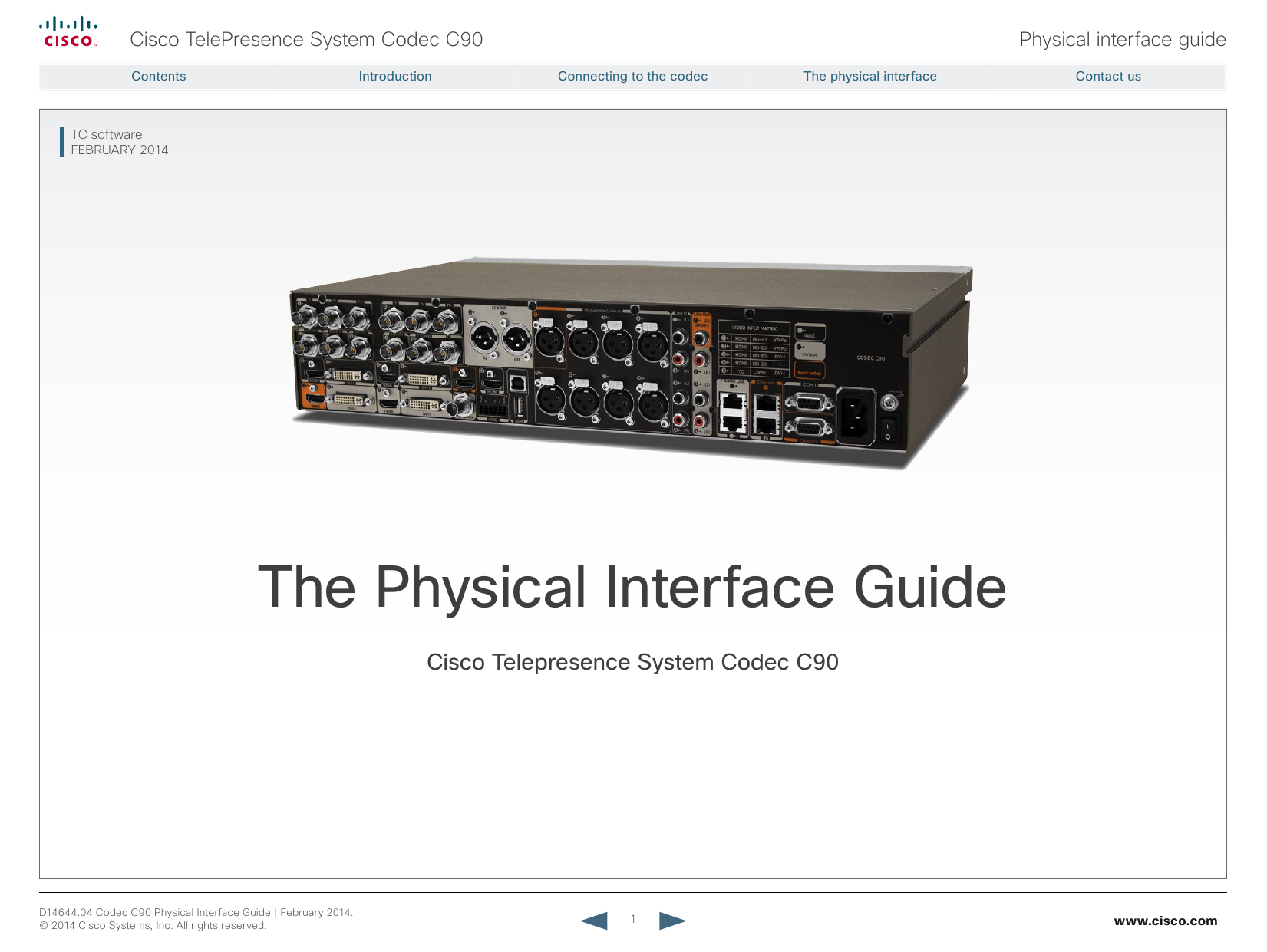Click the power switch on codec rear panel
1267x952 pixels.
click(x=888, y=429)
